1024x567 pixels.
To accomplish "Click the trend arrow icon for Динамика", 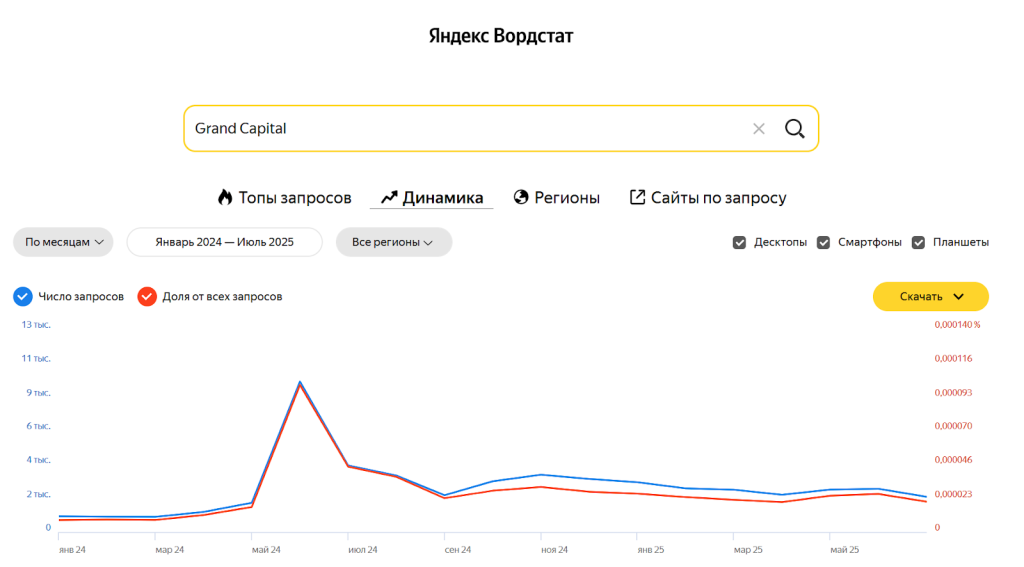I will click(x=389, y=197).
